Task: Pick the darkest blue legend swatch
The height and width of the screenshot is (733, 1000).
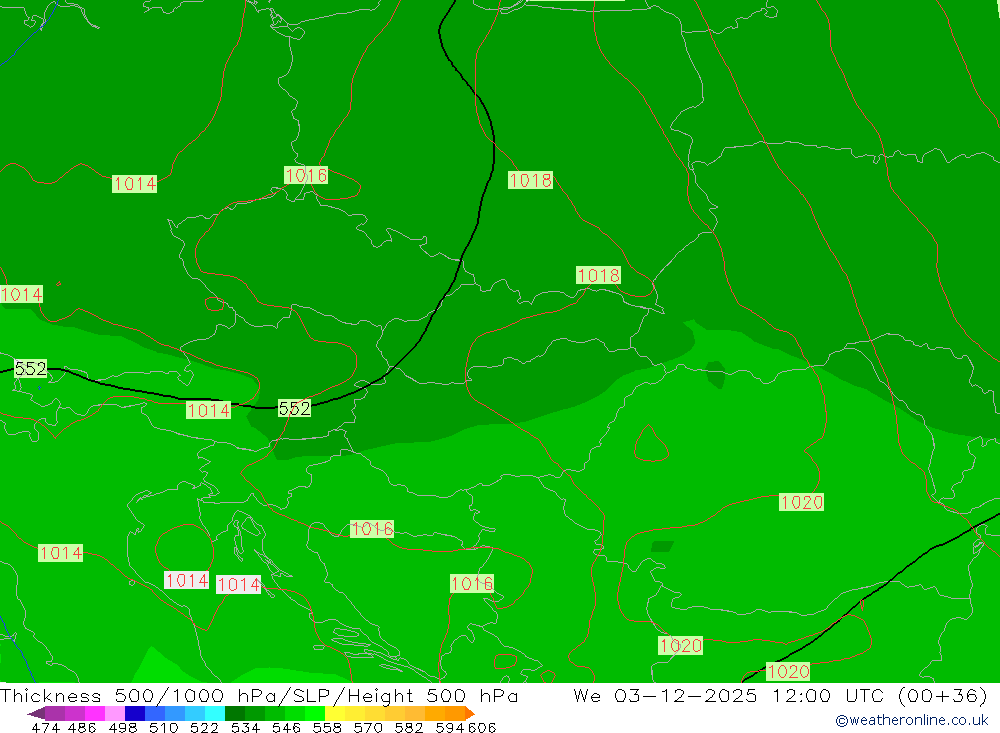Action: click(x=135, y=713)
